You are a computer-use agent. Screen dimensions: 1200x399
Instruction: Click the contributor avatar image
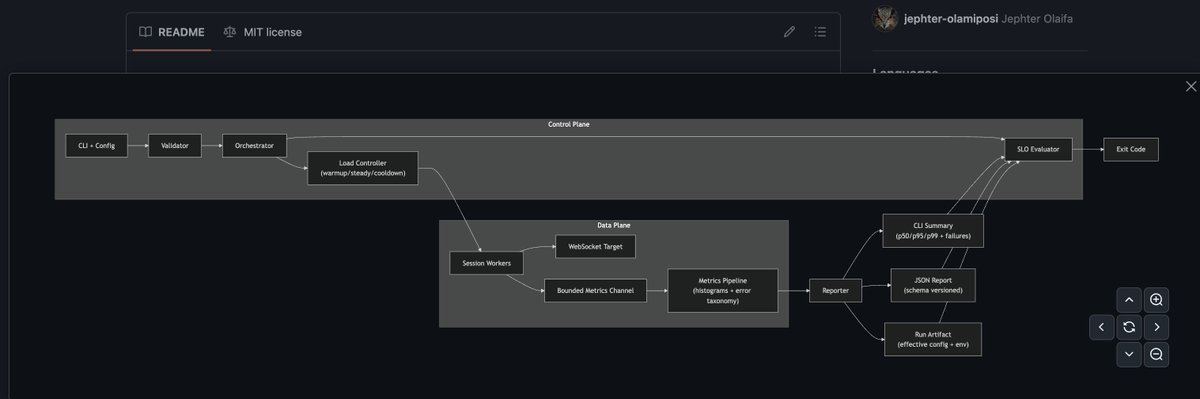pos(884,18)
